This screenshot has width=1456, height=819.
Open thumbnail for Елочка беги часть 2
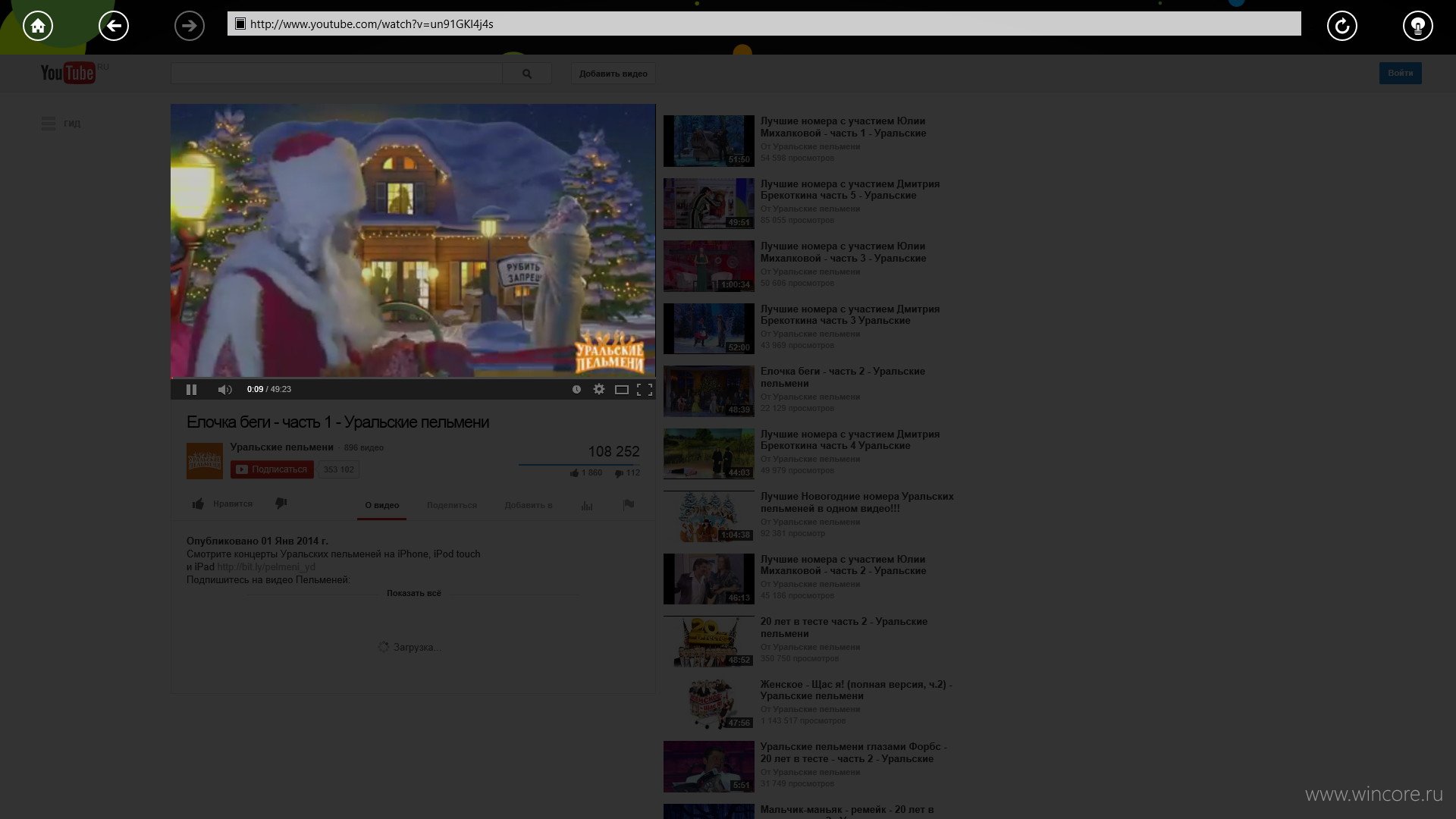click(709, 391)
